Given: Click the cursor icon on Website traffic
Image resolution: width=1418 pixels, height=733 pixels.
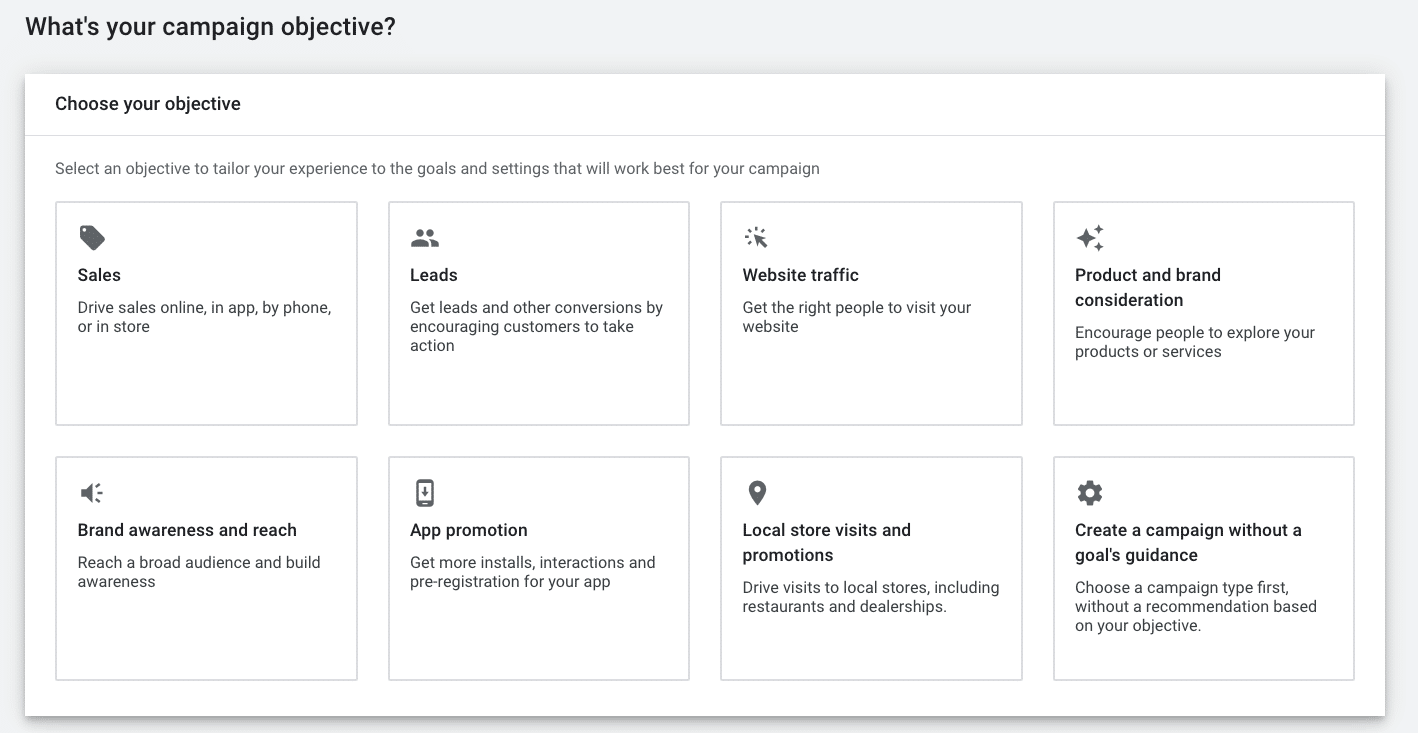Looking at the screenshot, I should [757, 237].
